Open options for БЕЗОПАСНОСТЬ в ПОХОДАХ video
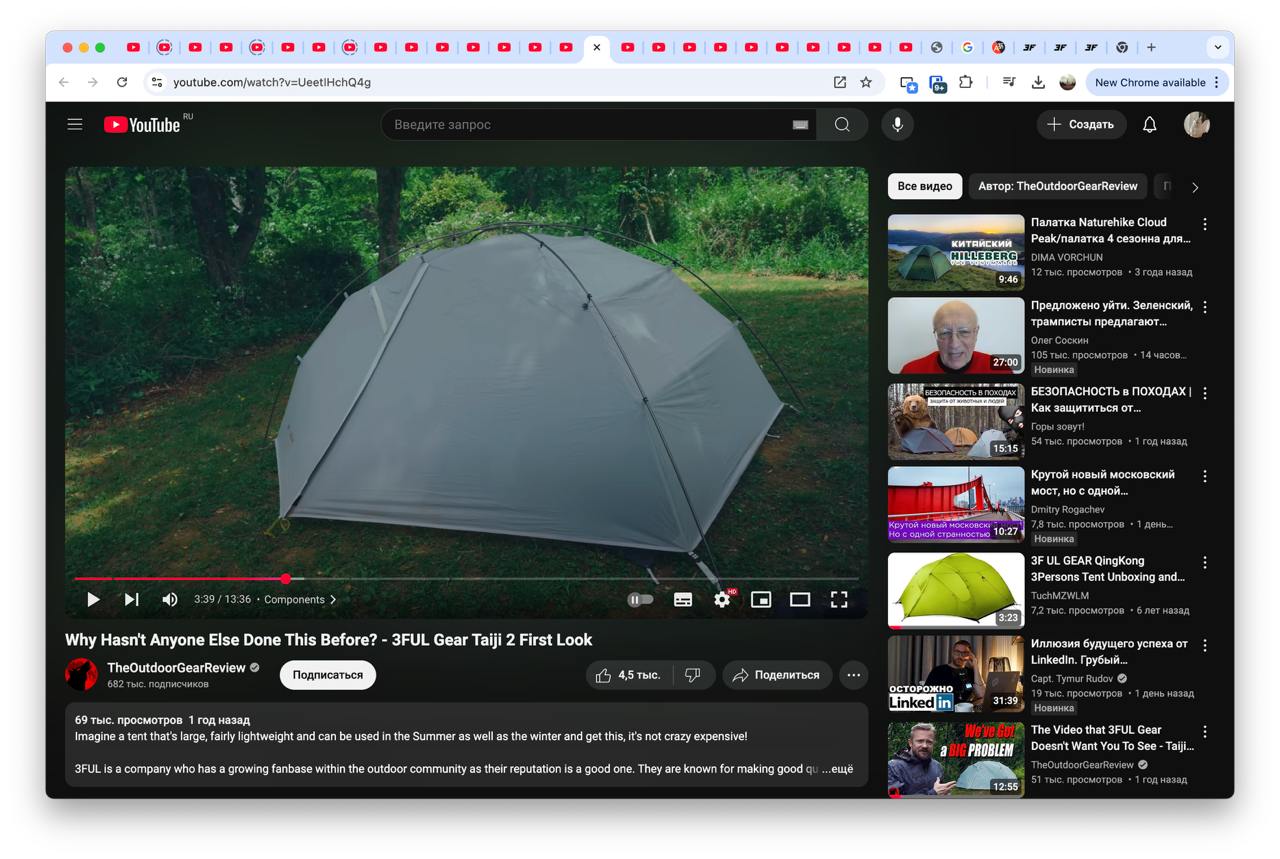The width and height of the screenshot is (1280, 859). pos(1205,393)
